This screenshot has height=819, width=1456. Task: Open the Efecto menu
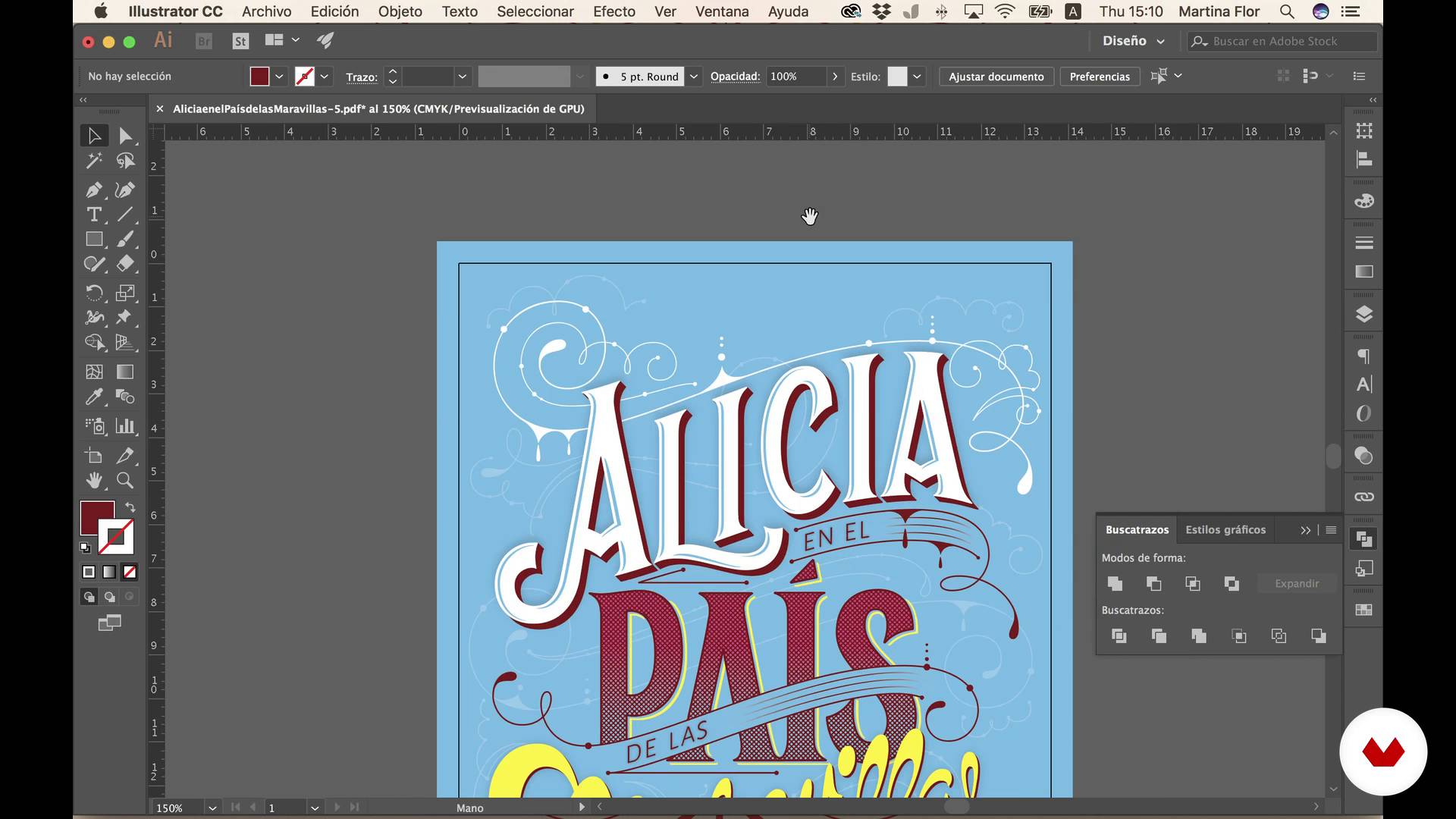(614, 11)
